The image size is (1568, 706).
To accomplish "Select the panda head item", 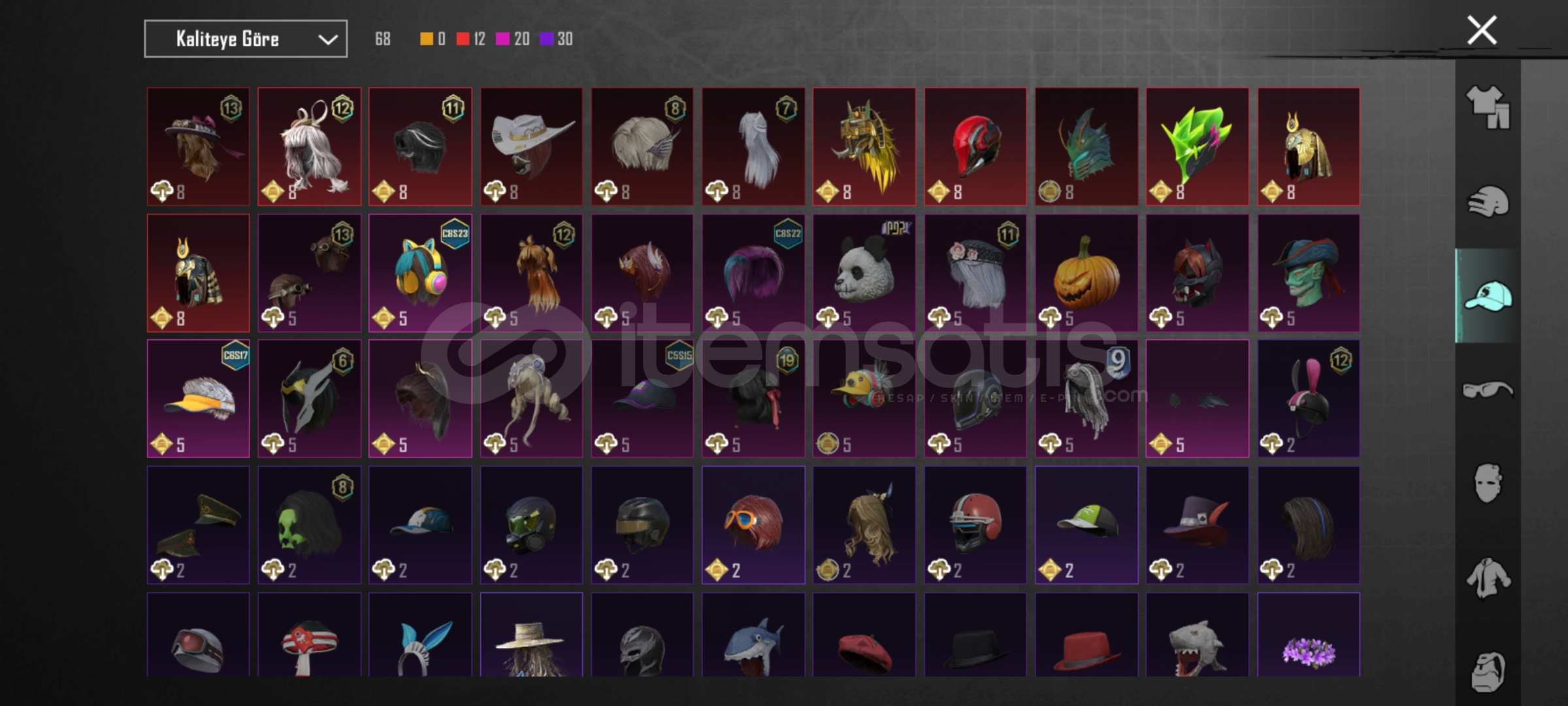I will coord(864,273).
